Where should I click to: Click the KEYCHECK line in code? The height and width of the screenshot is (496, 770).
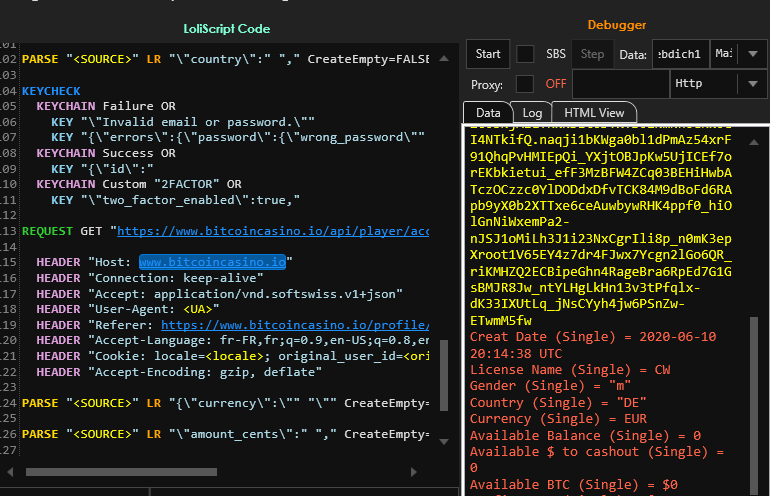[x=51, y=91]
